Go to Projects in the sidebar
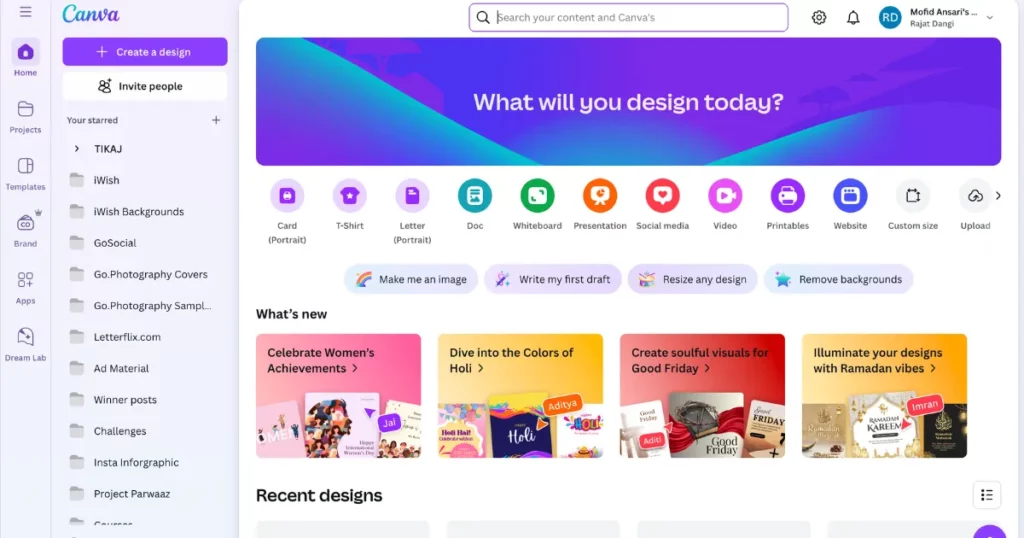The image size is (1024, 538). pyautogui.click(x=25, y=117)
